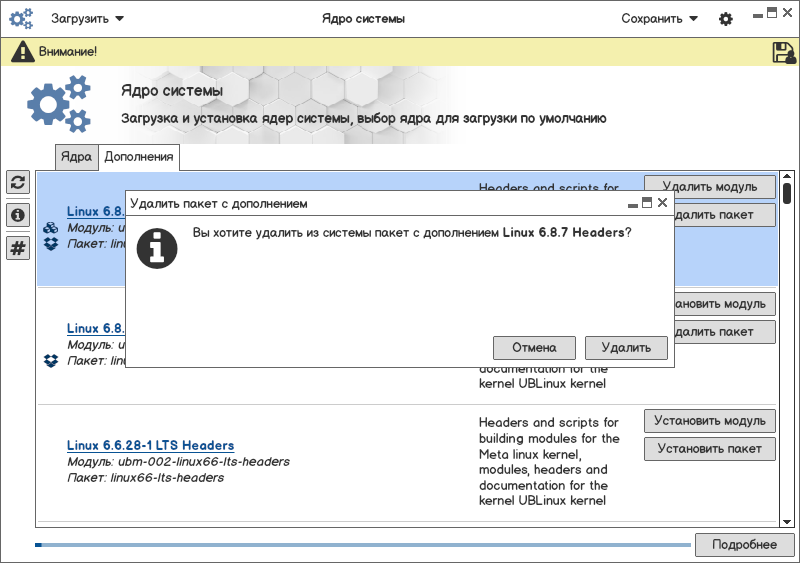Open the Загрузить dropdown menu
Screen dimensions: 800x563
point(87,19)
